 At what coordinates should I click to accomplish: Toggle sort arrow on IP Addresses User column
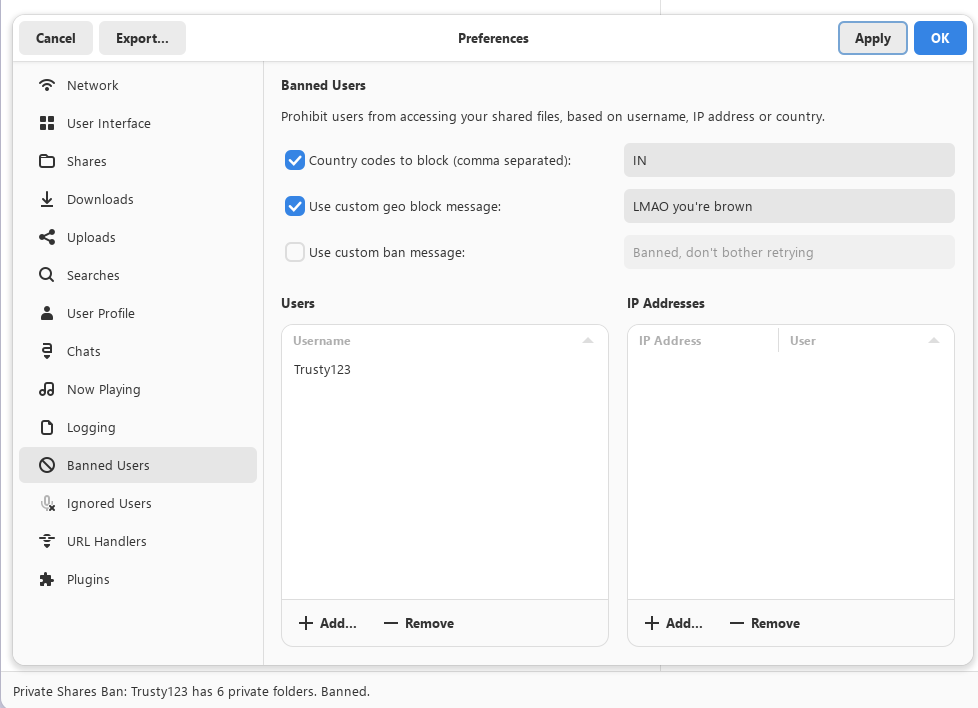click(x=934, y=341)
